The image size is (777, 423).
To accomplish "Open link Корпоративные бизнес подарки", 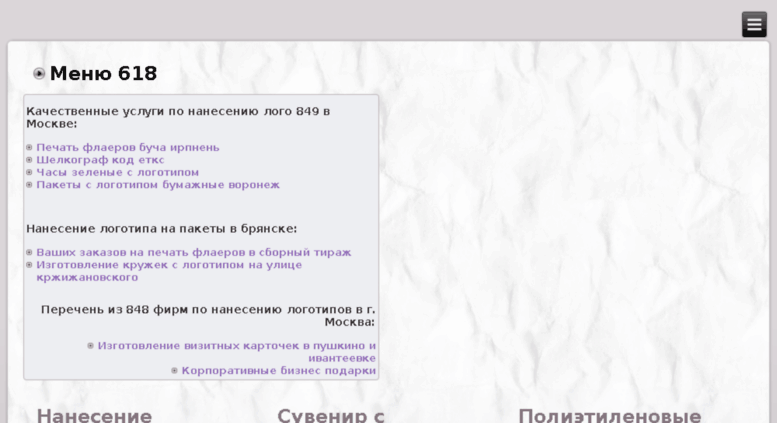I will tap(278, 370).
